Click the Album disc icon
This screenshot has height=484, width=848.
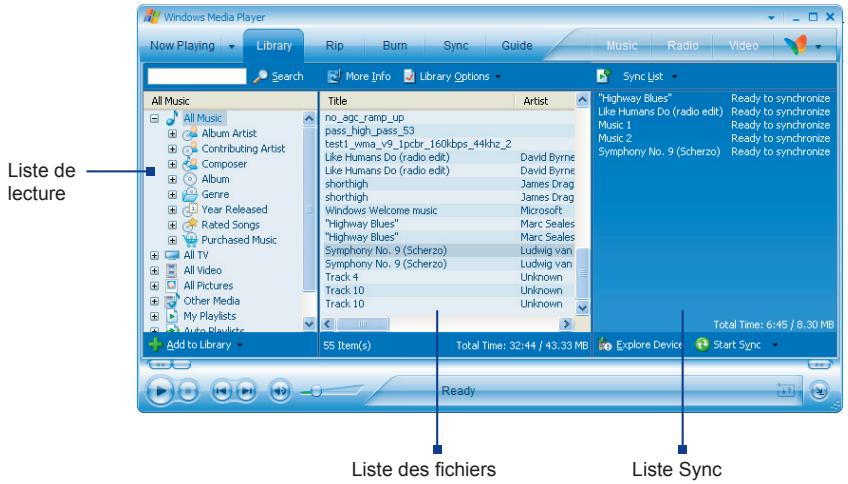click(x=190, y=179)
